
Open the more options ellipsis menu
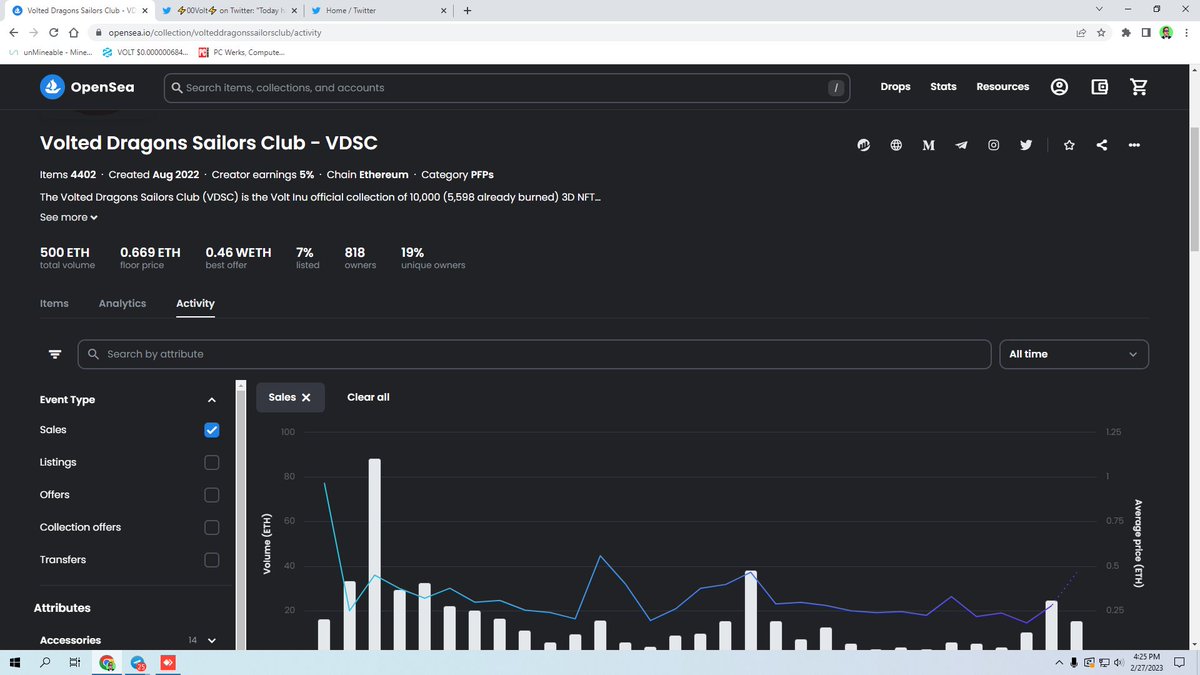pos(1134,145)
